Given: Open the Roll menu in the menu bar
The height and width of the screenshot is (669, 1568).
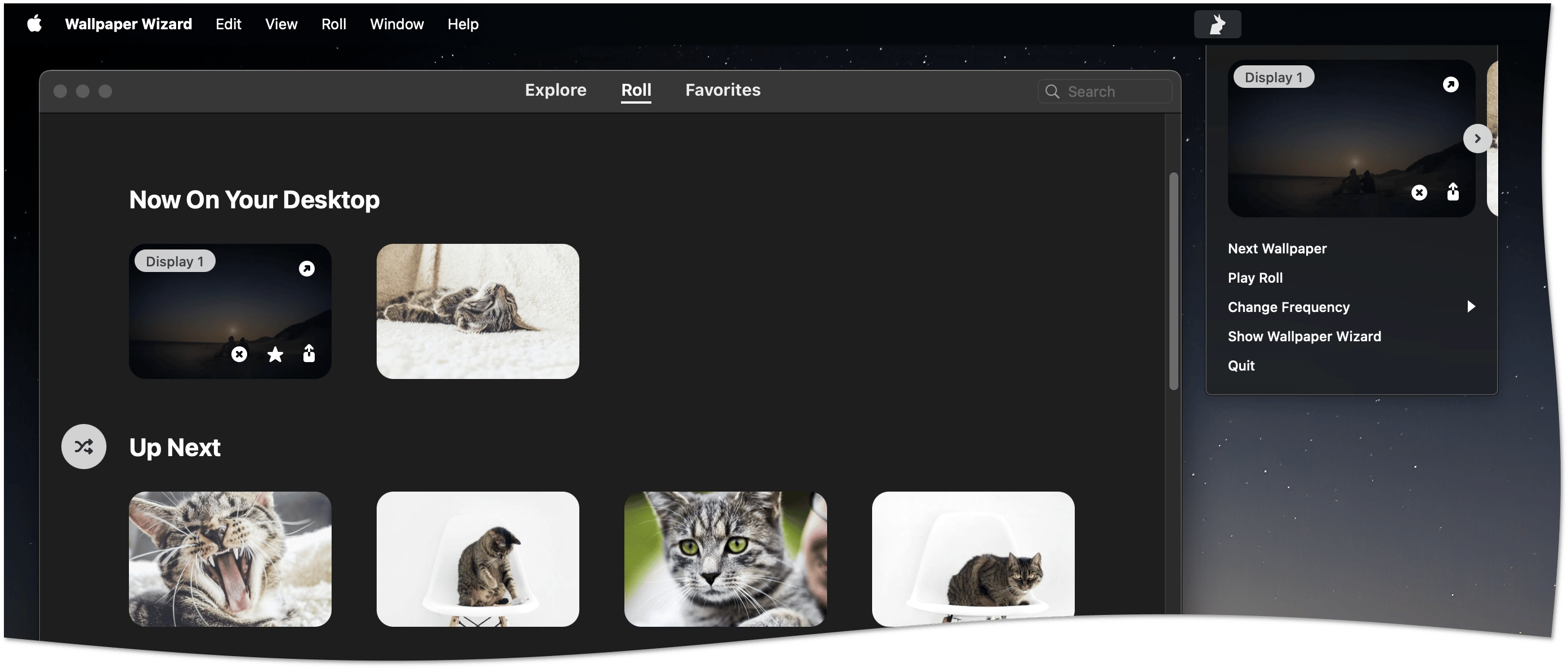Looking at the screenshot, I should (333, 24).
